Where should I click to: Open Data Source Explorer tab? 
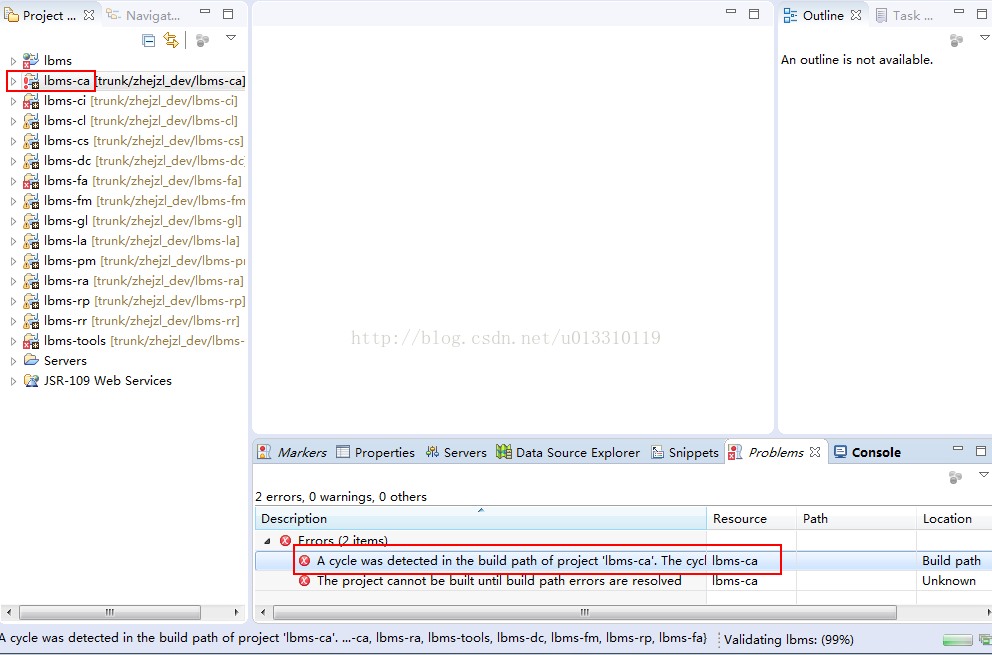pos(568,452)
